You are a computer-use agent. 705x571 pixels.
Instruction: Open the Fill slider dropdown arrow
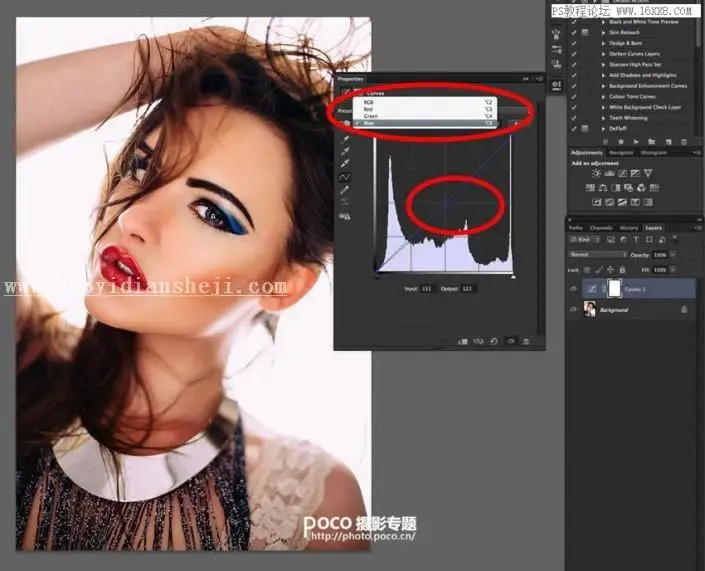673,270
